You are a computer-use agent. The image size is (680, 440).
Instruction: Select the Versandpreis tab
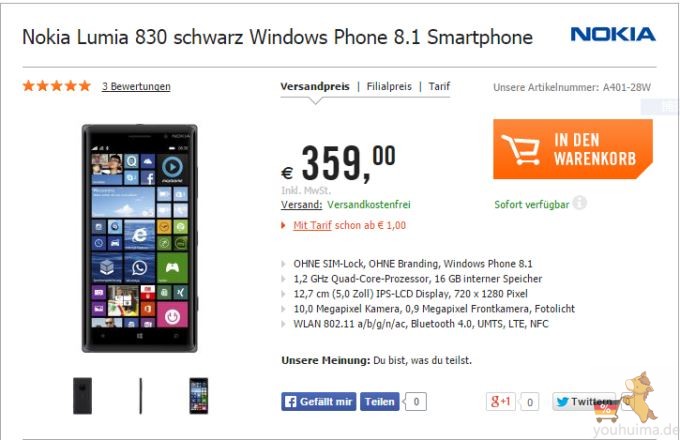point(315,86)
